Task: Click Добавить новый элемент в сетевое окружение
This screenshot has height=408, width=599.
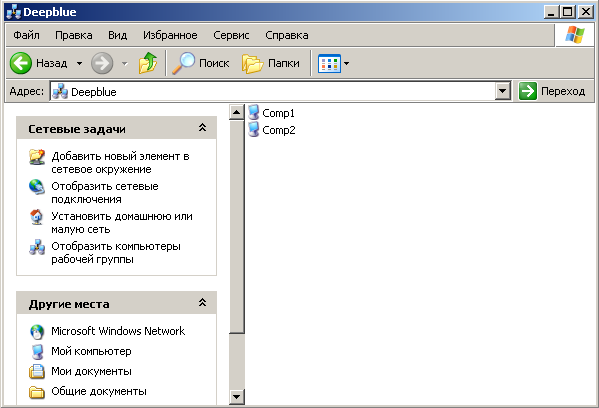Action: point(120,163)
